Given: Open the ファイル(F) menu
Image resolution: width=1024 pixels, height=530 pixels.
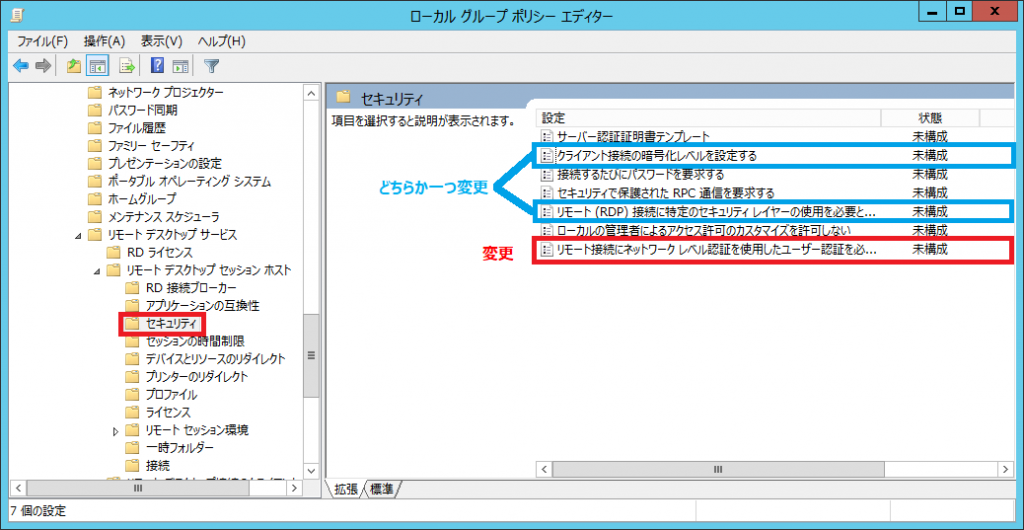Looking at the screenshot, I should (42, 41).
